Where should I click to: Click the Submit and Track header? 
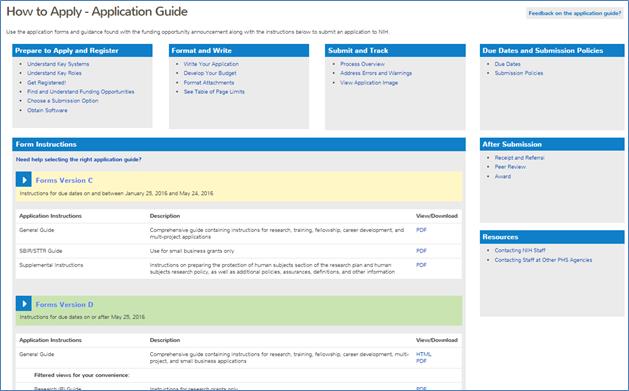[x=395, y=51]
